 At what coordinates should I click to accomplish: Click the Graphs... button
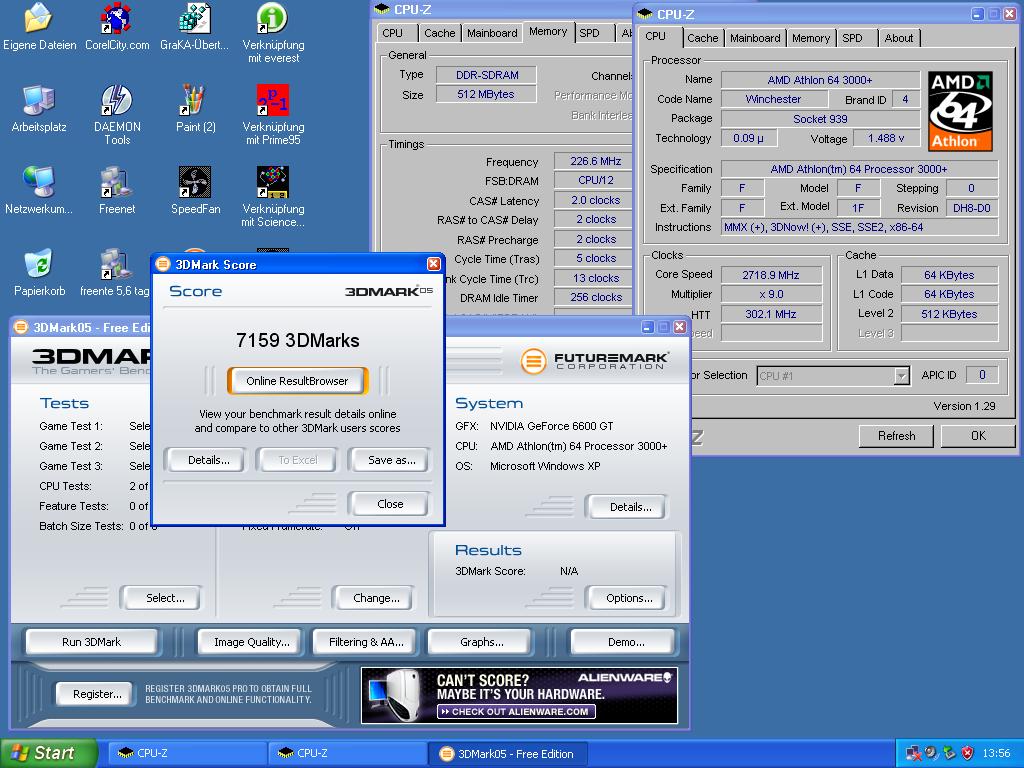[x=481, y=642]
